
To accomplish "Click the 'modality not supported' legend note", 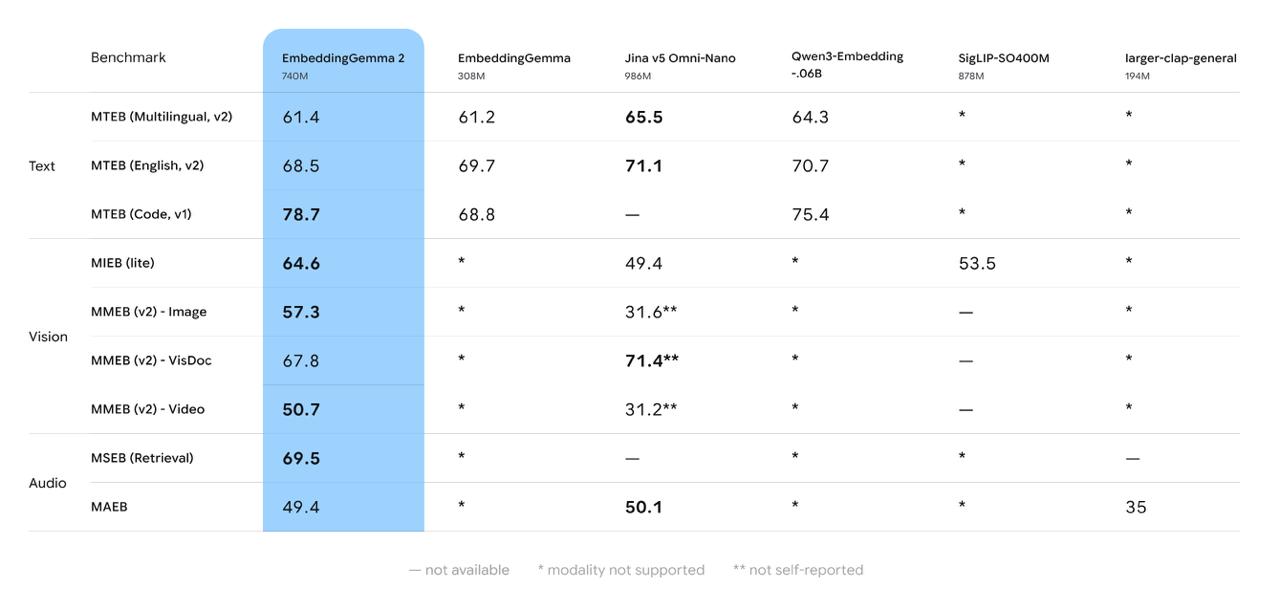I will [621, 570].
